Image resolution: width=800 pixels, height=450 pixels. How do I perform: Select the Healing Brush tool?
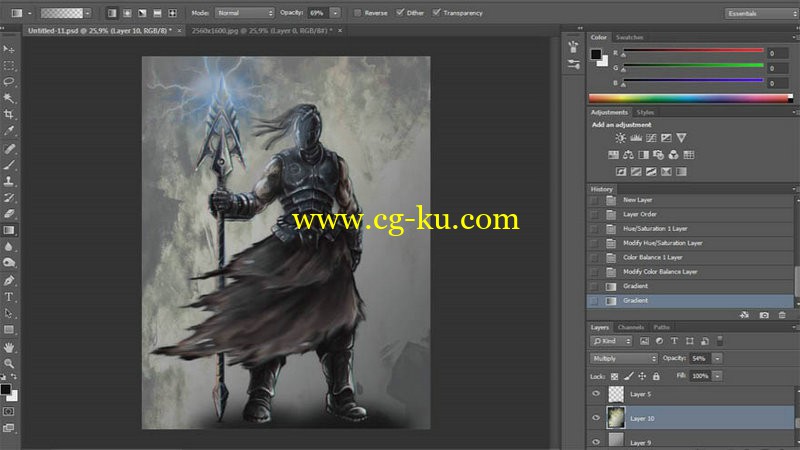(9, 148)
